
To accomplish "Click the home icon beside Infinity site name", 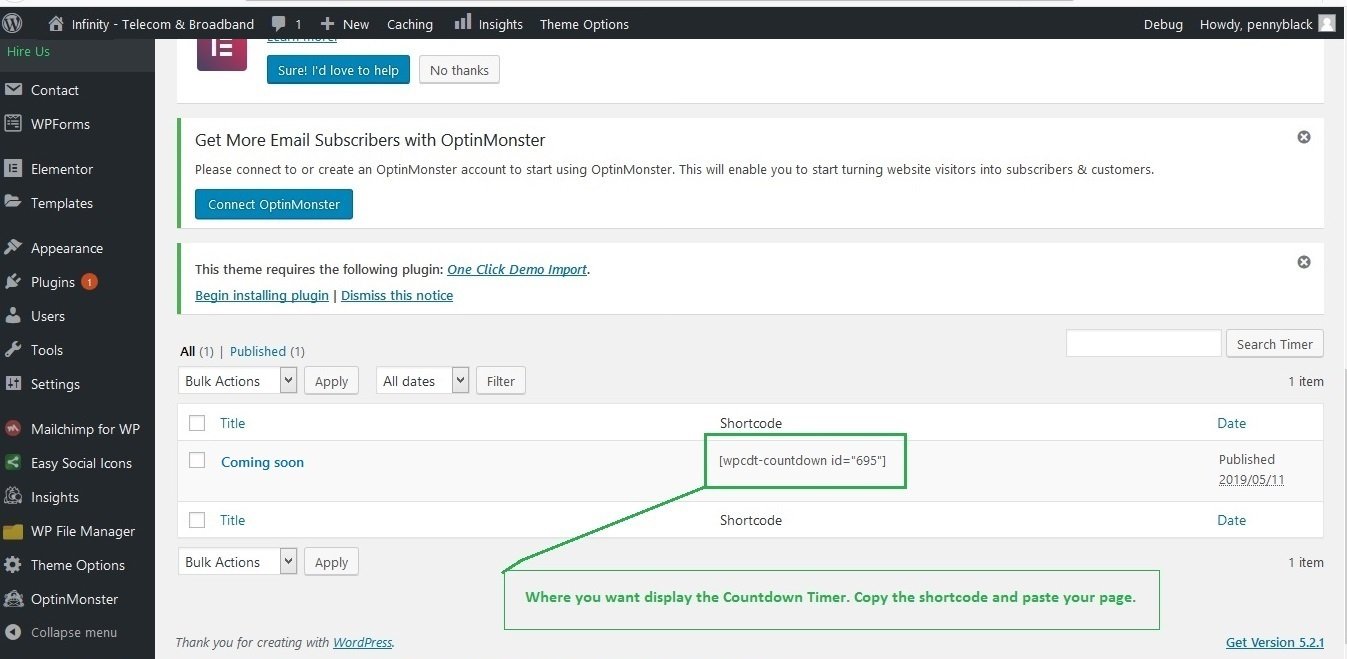I will tap(56, 23).
